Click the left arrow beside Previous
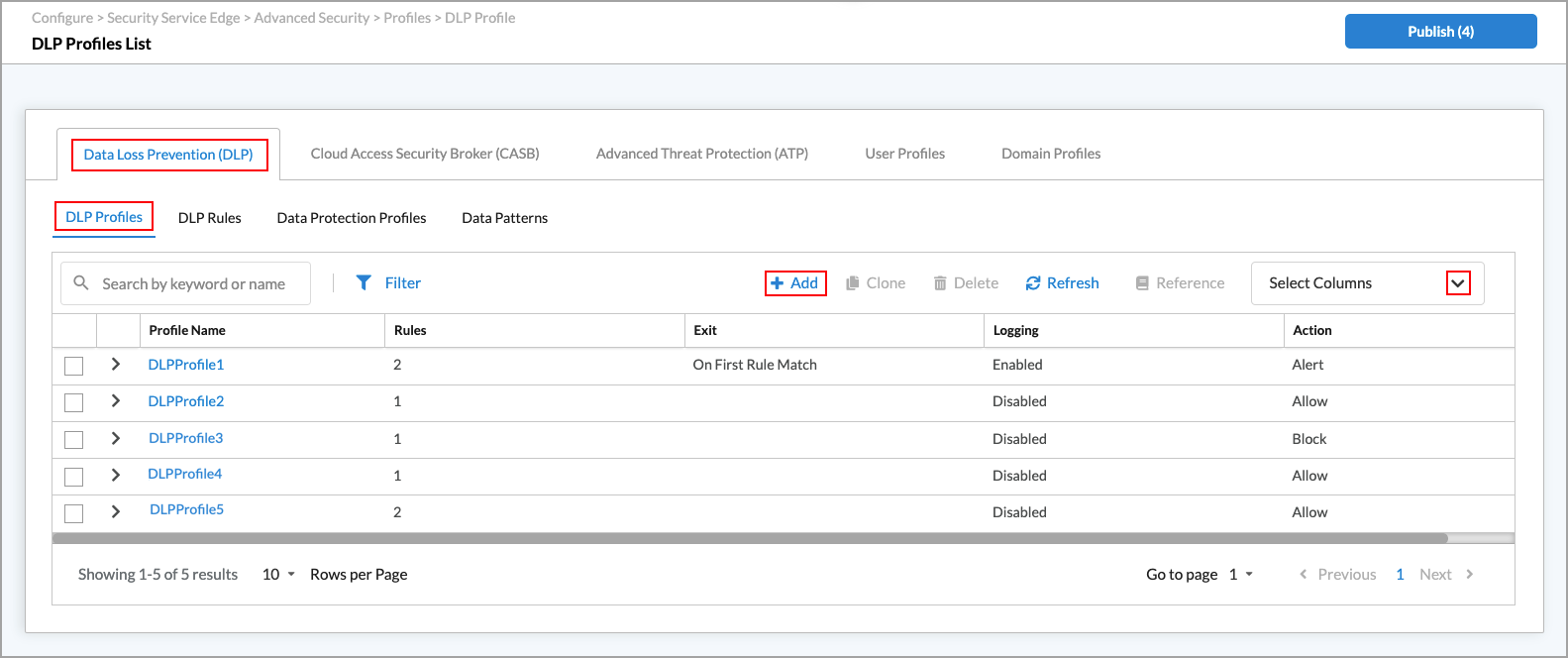The height and width of the screenshot is (658, 1568). click(1304, 574)
